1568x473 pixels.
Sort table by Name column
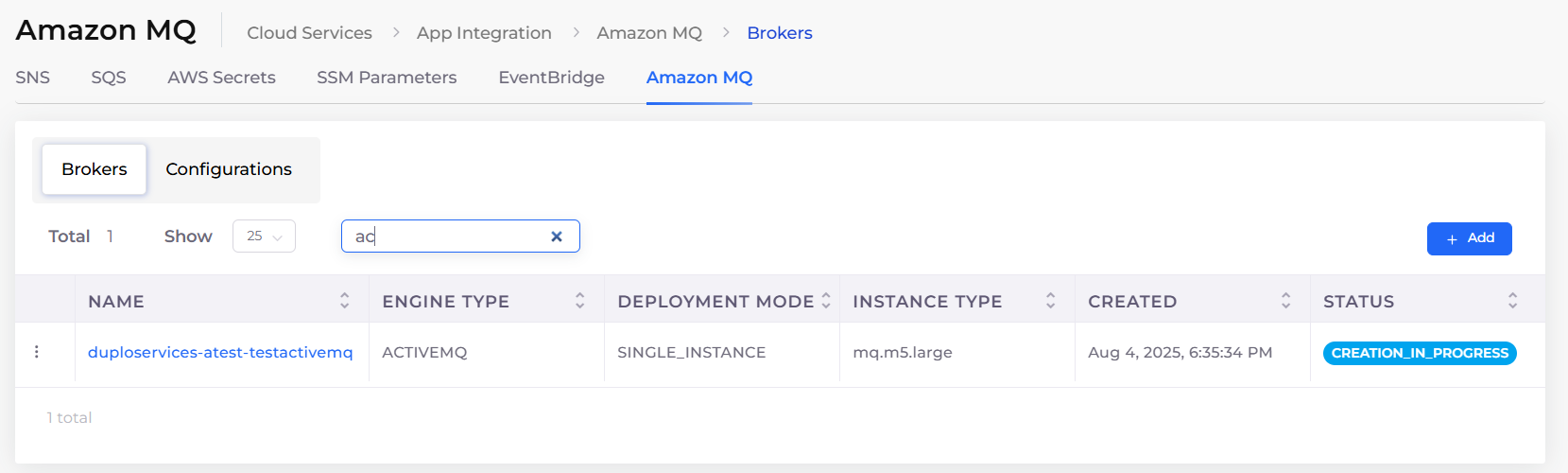click(344, 301)
